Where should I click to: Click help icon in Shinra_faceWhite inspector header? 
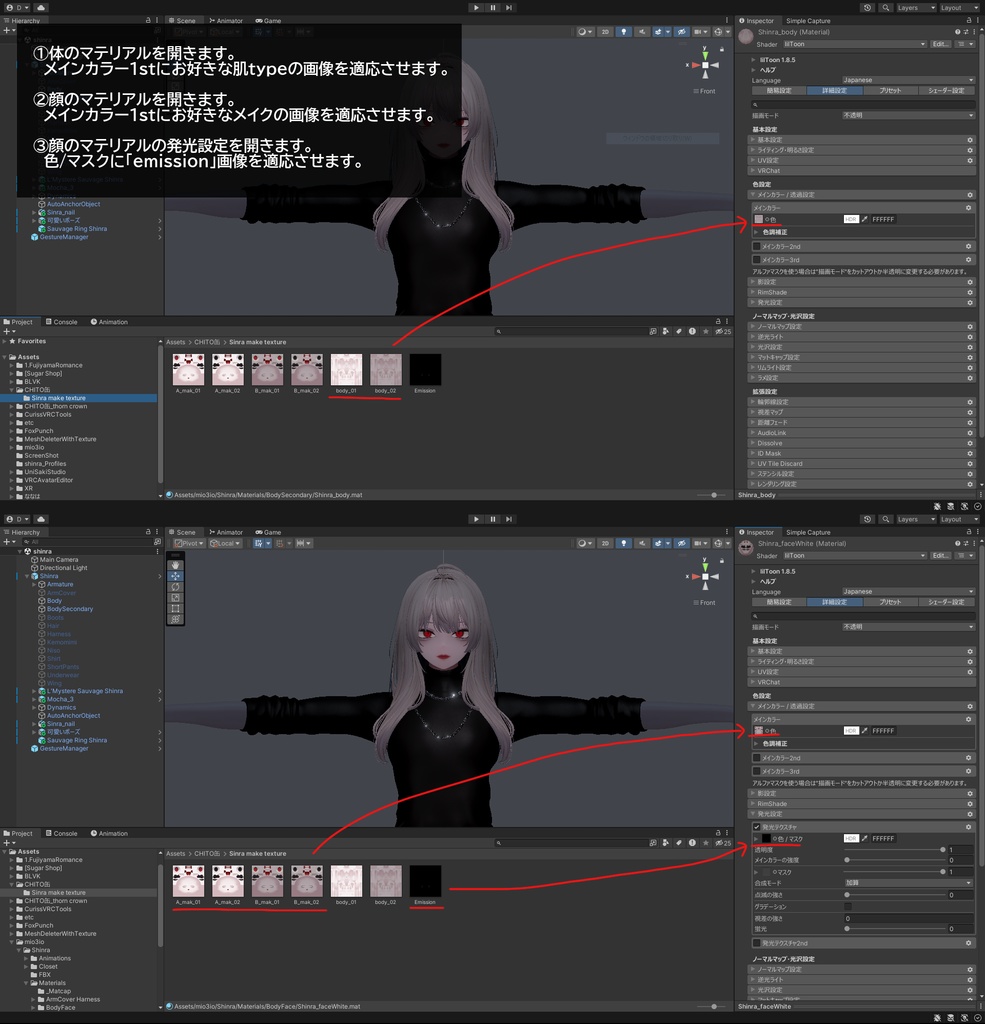click(x=958, y=543)
